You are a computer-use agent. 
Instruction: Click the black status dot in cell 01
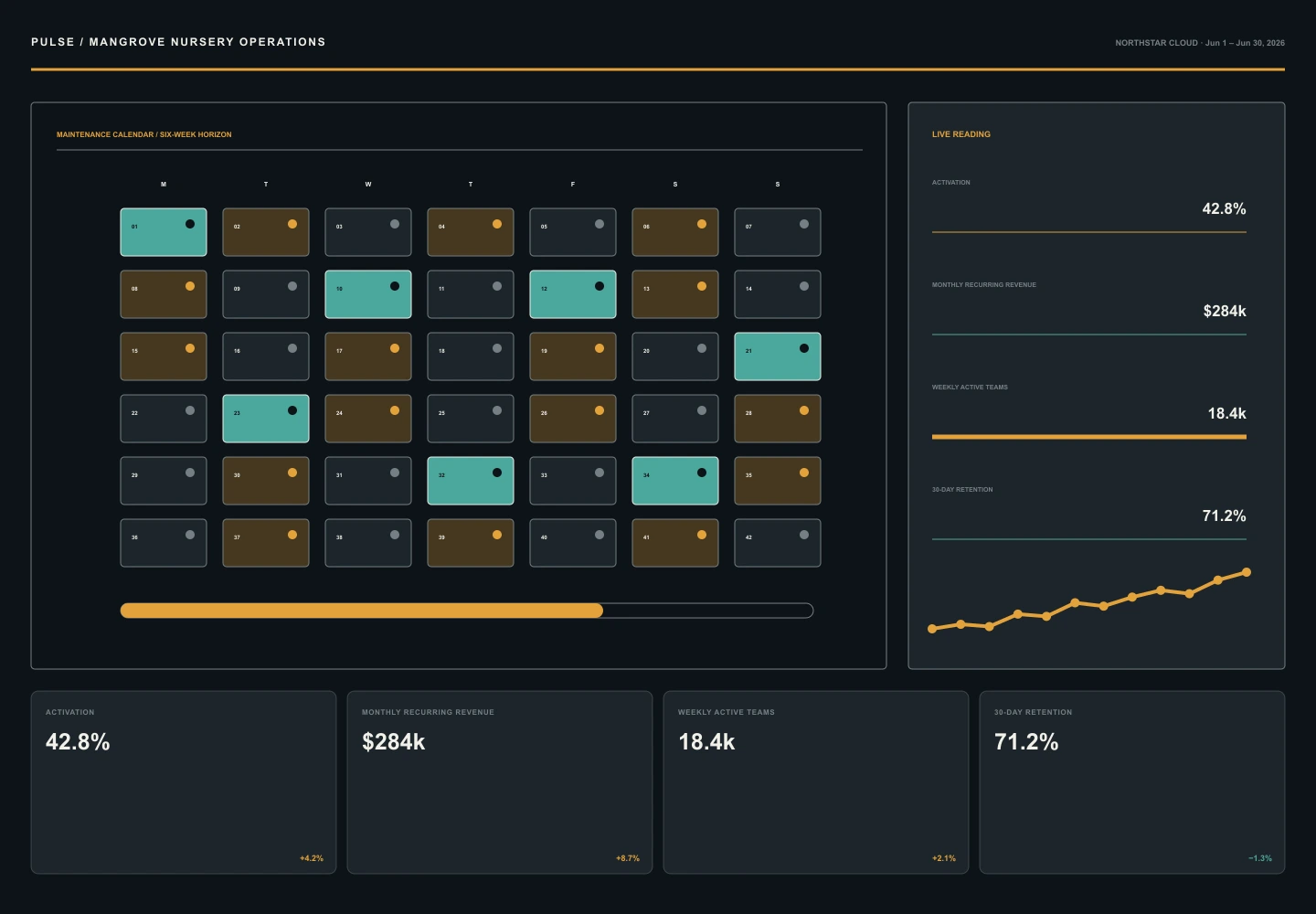(x=190, y=224)
